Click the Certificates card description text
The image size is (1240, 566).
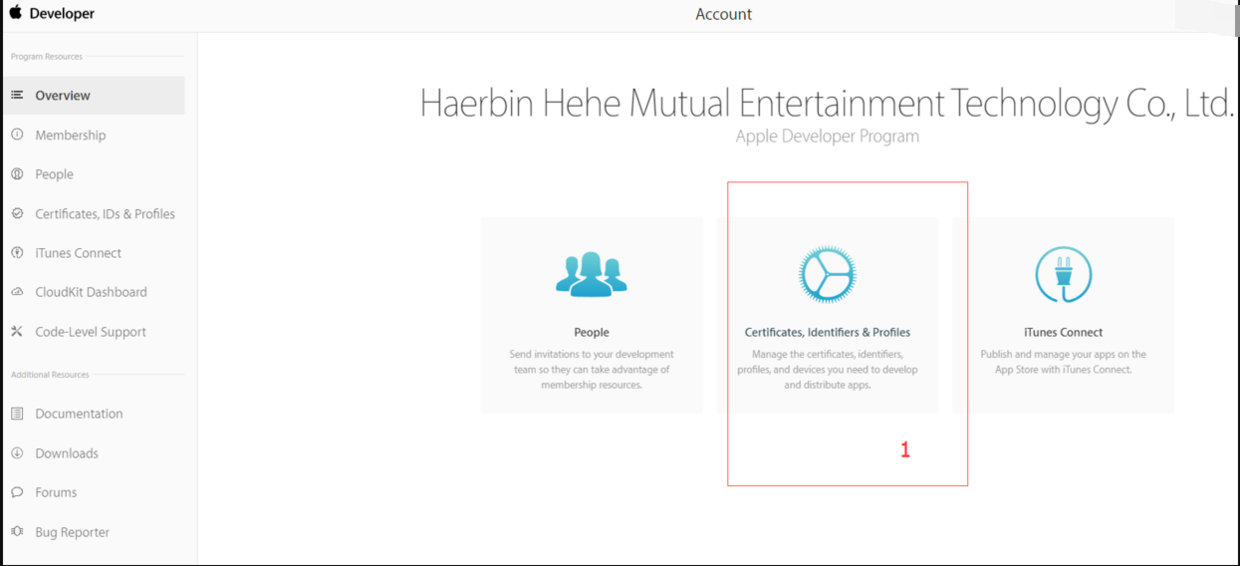pos(828,369)
